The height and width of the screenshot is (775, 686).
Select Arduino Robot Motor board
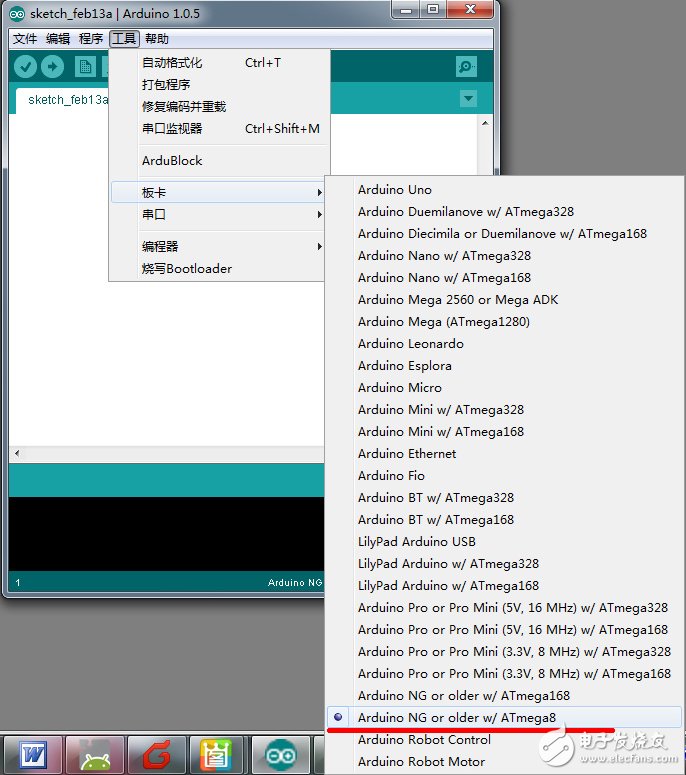pyautogui.click(x=504, y=762)
